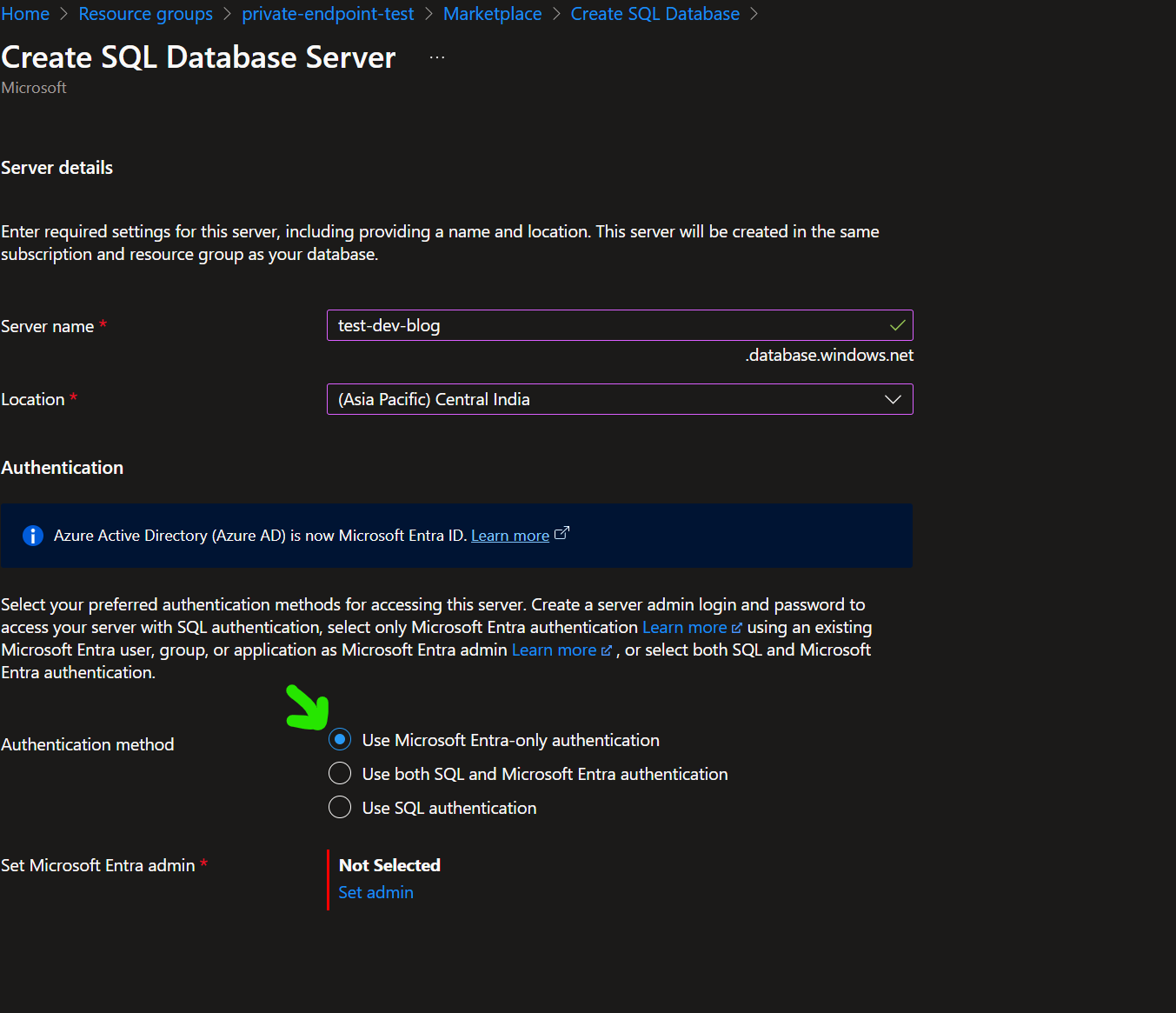This screenshot has height=1013, width=1176.
Task: Navigate to Resource groups breadcrumb
Action: tap(145, 14)
